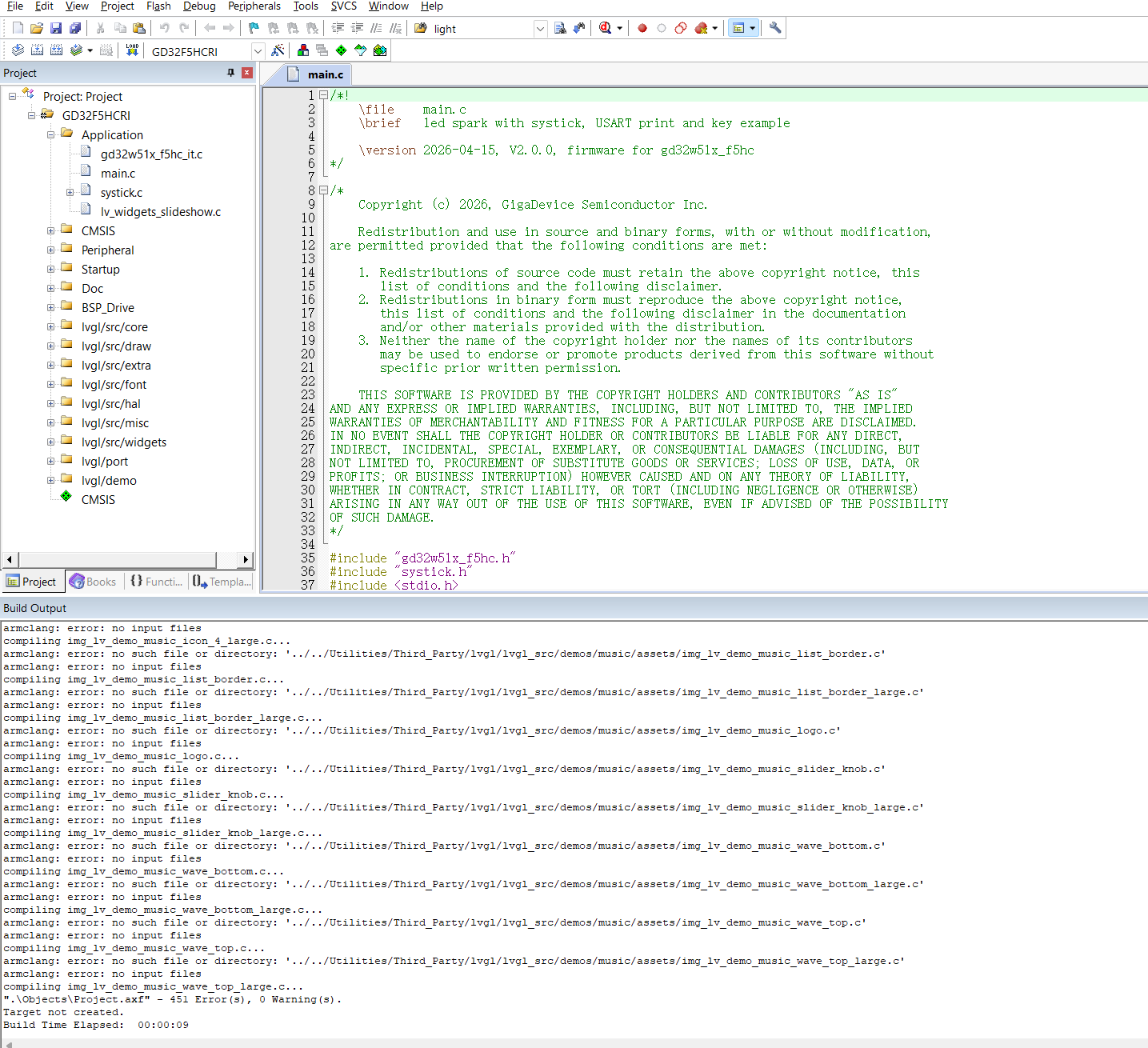The width and height of the screenshot is (1148, 1048).
Task: Open the find box dropdown arrow beside 'light'
Action: coord(540,29)
